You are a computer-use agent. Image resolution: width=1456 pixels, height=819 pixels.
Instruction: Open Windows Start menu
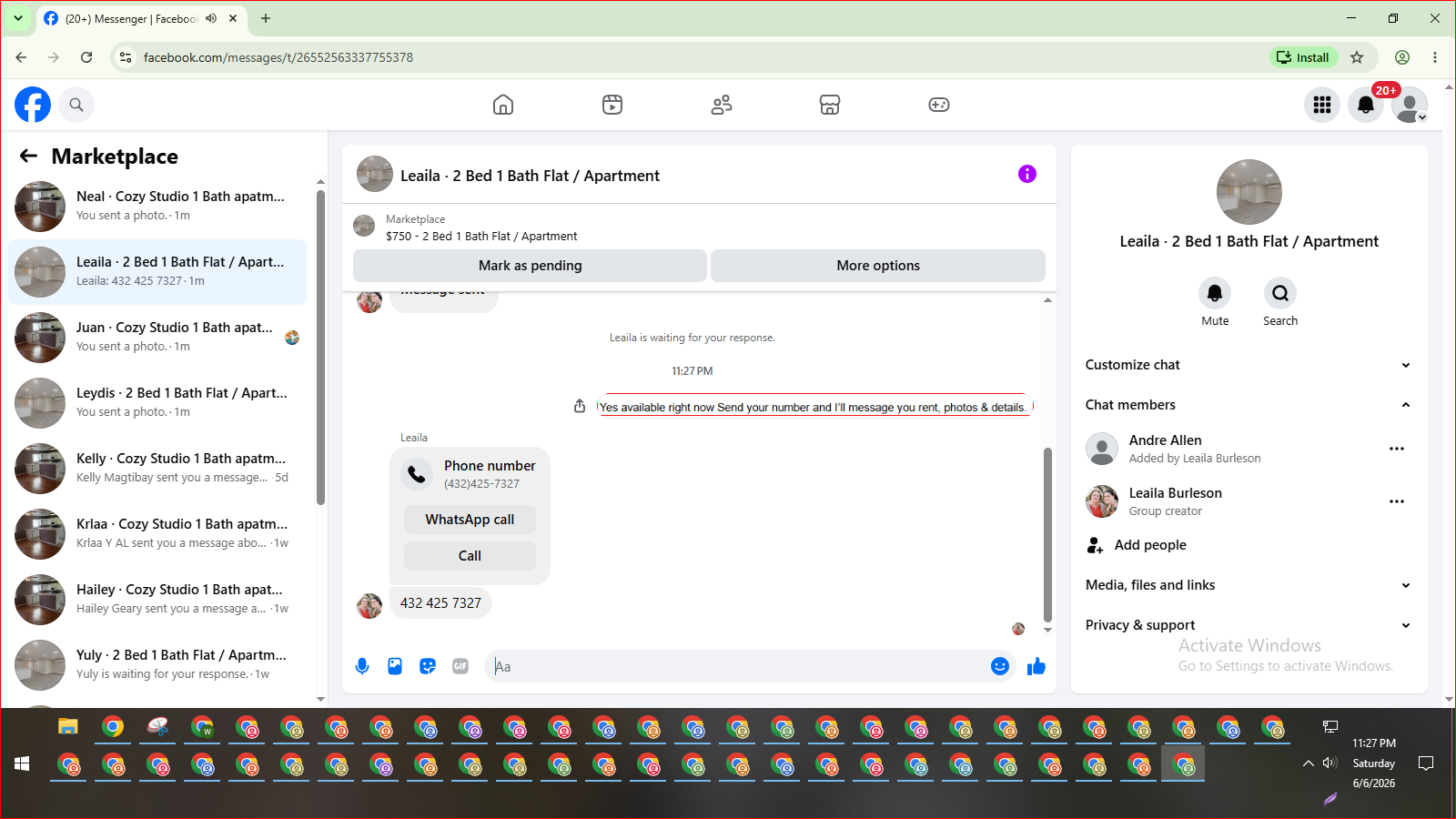click(22, 764)
